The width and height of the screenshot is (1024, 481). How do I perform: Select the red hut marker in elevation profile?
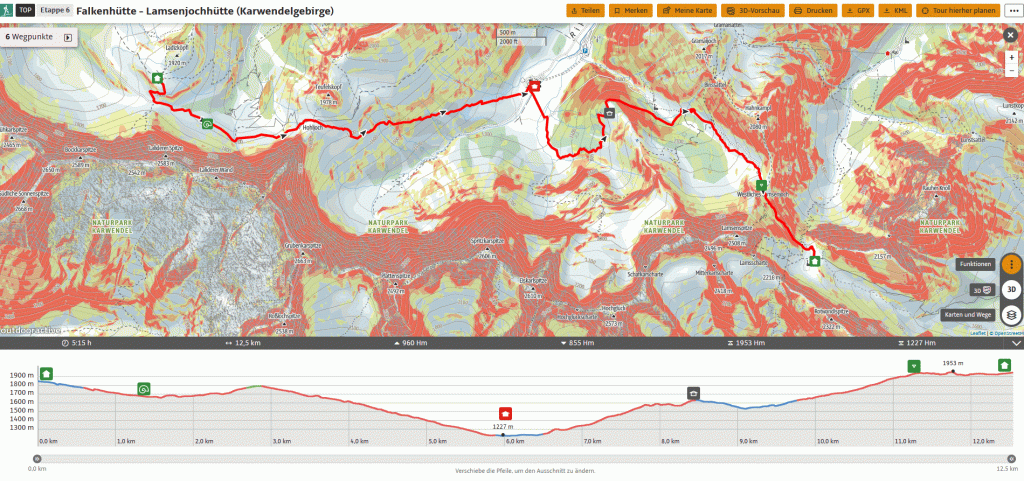point(506,414)
